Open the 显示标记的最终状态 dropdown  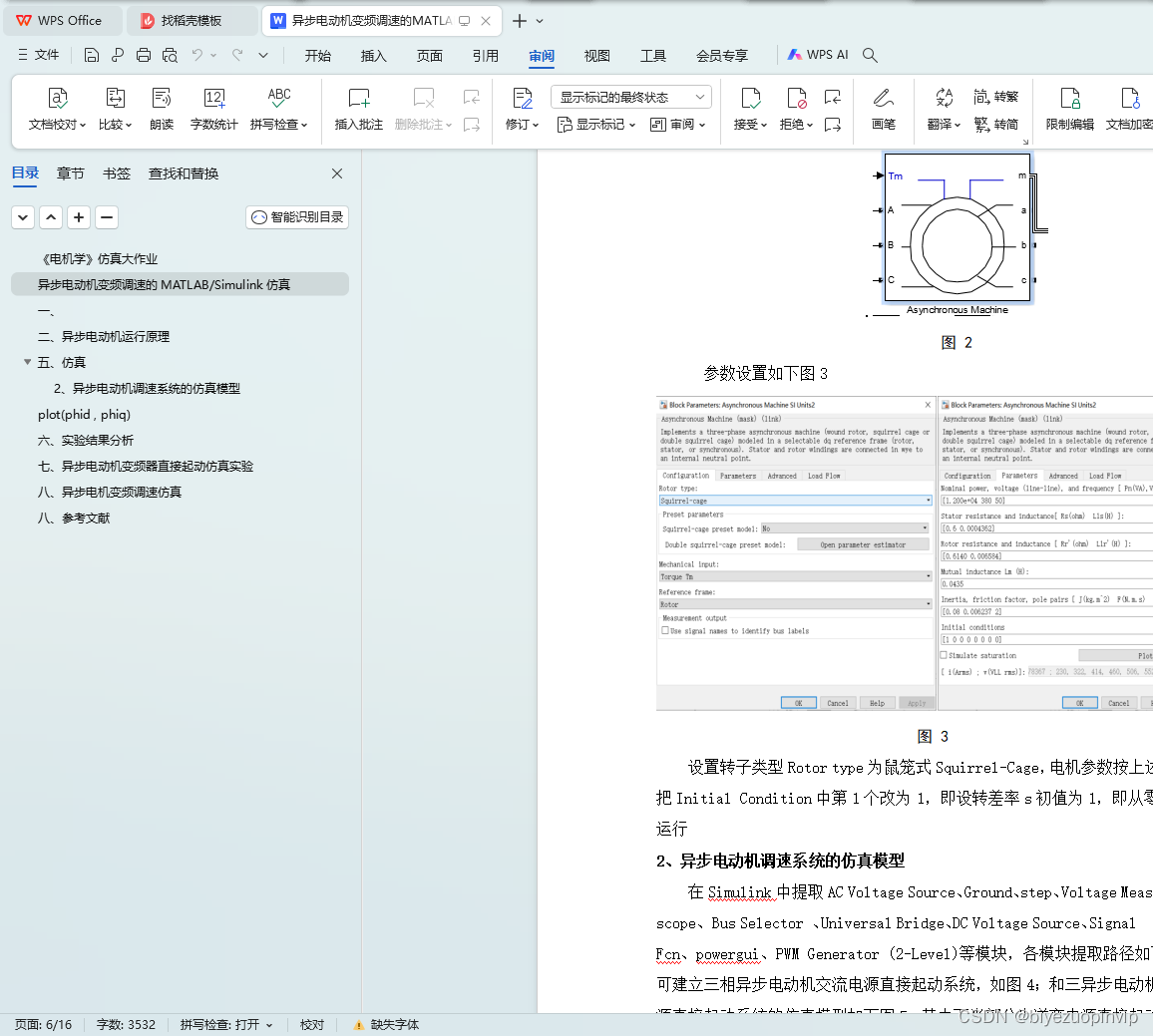click(631, 97)
